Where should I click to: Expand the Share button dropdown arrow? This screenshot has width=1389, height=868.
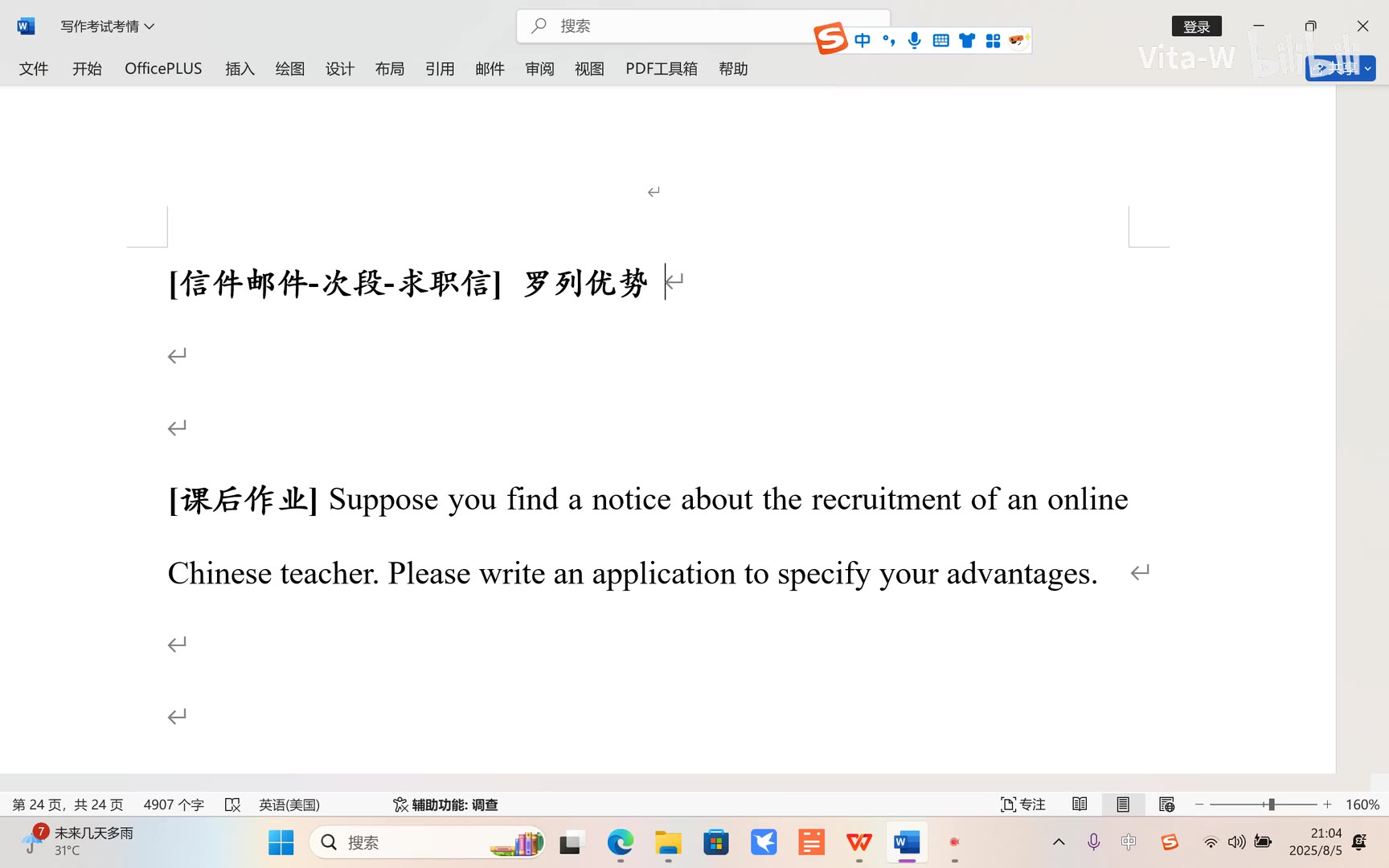(x=1367, y=69)
